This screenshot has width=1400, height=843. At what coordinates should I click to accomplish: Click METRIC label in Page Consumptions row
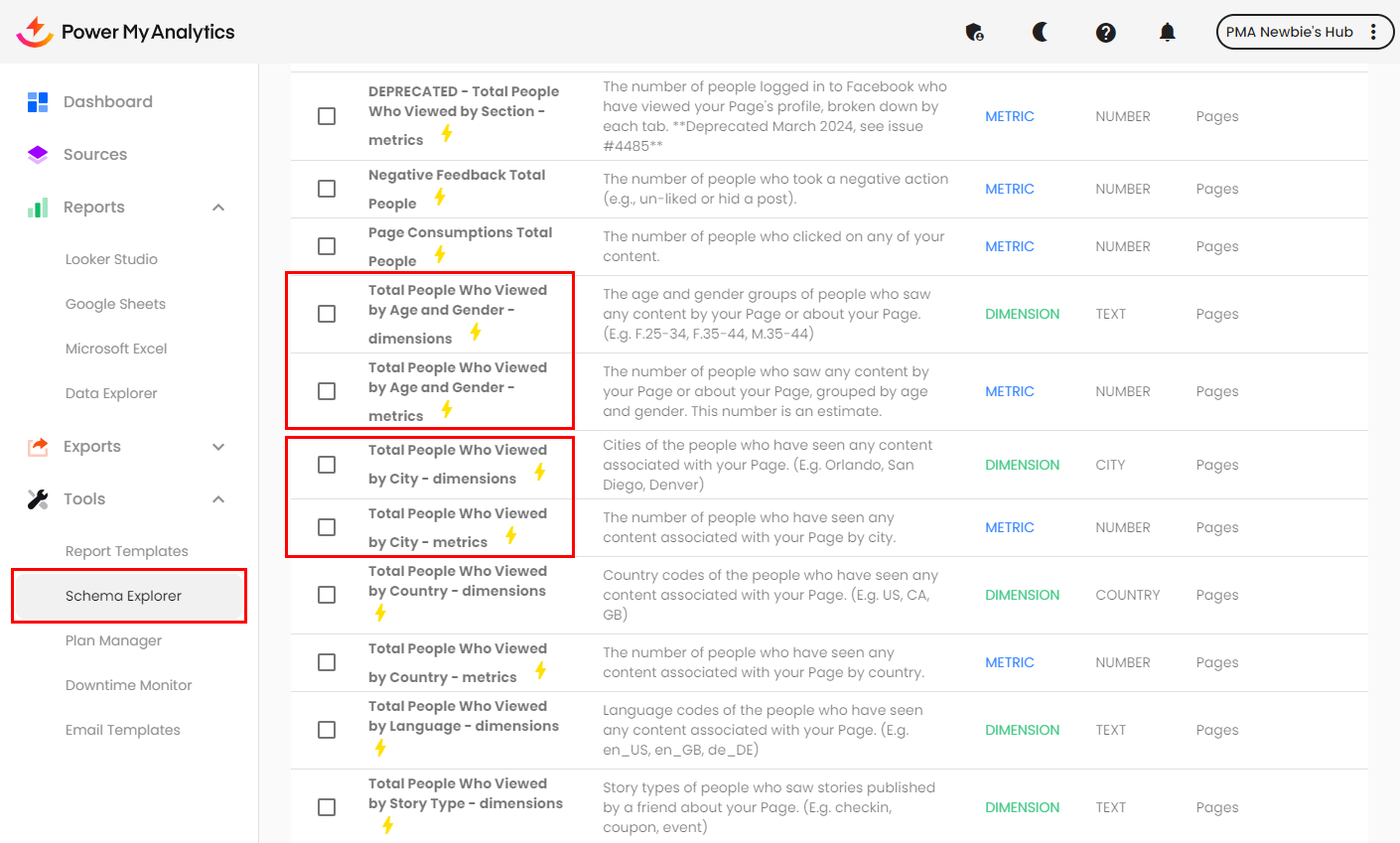pyautogui.click(x=1009, y=246)
